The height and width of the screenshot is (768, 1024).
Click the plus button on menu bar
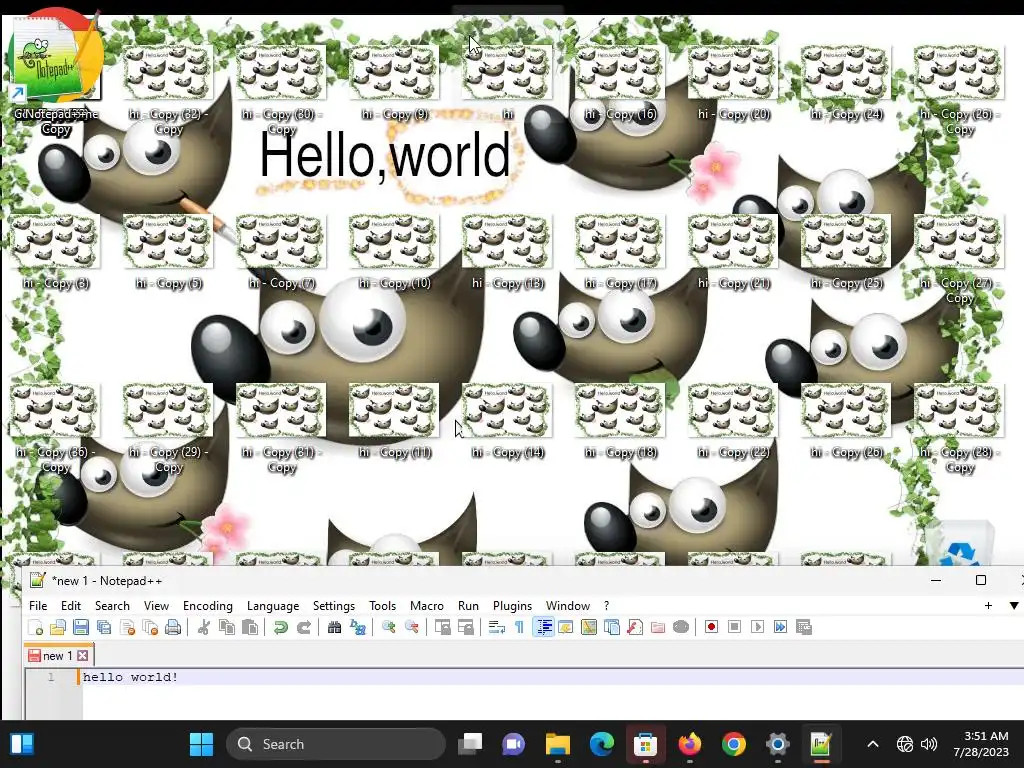(x=988, y=606)
